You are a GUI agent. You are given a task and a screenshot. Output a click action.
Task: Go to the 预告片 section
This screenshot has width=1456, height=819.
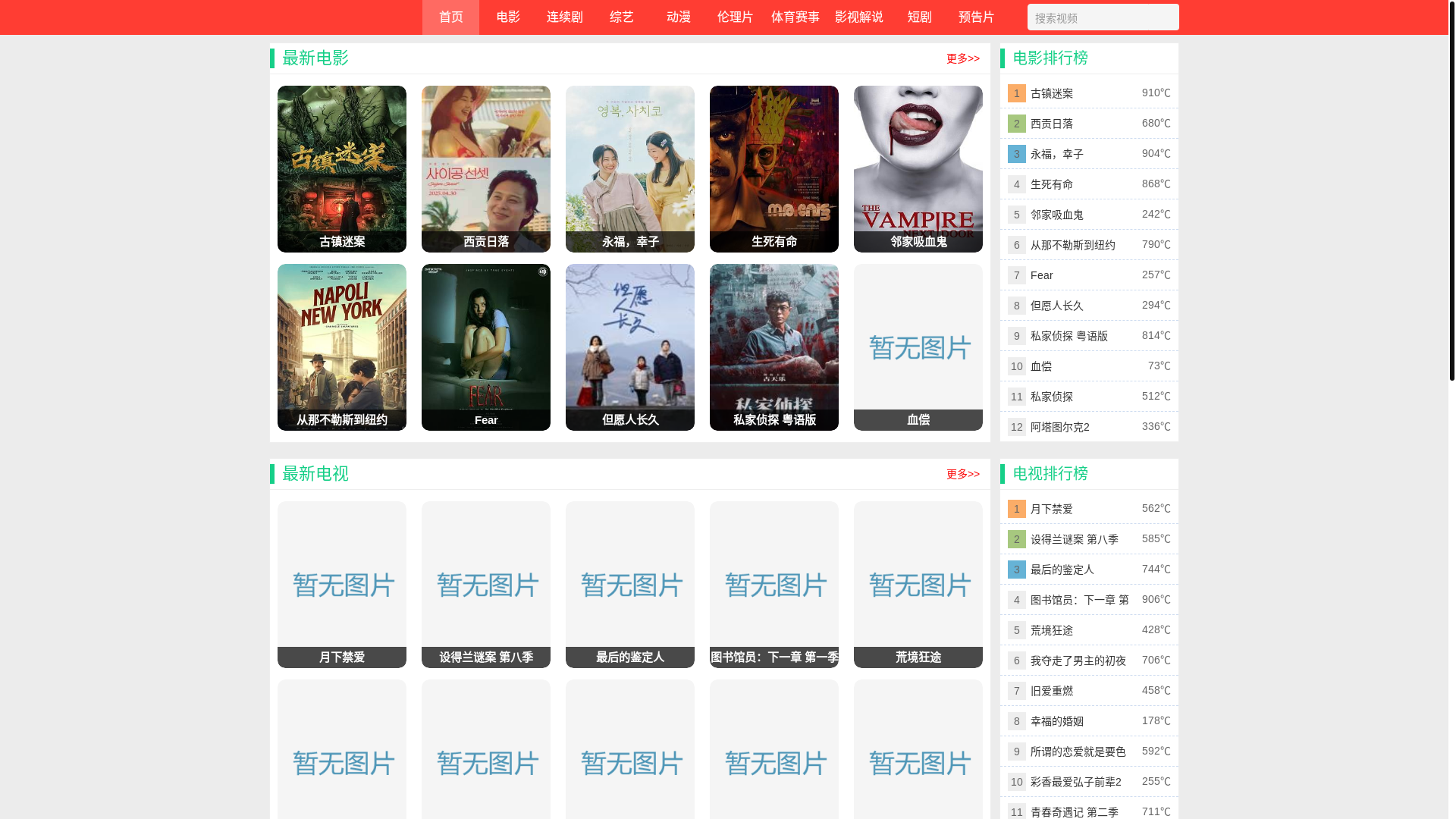976,17
